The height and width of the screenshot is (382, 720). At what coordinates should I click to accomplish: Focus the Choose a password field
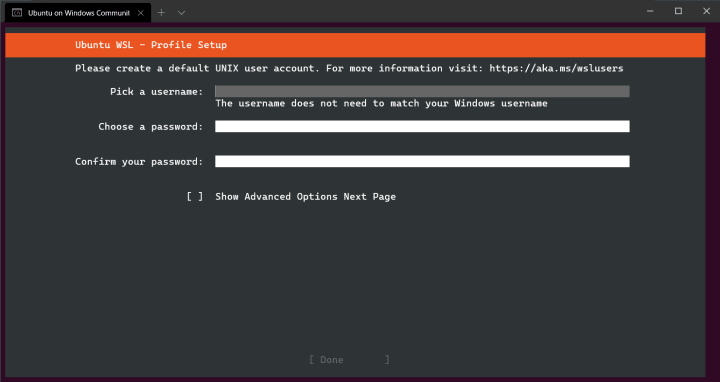[x=422, y=126]
